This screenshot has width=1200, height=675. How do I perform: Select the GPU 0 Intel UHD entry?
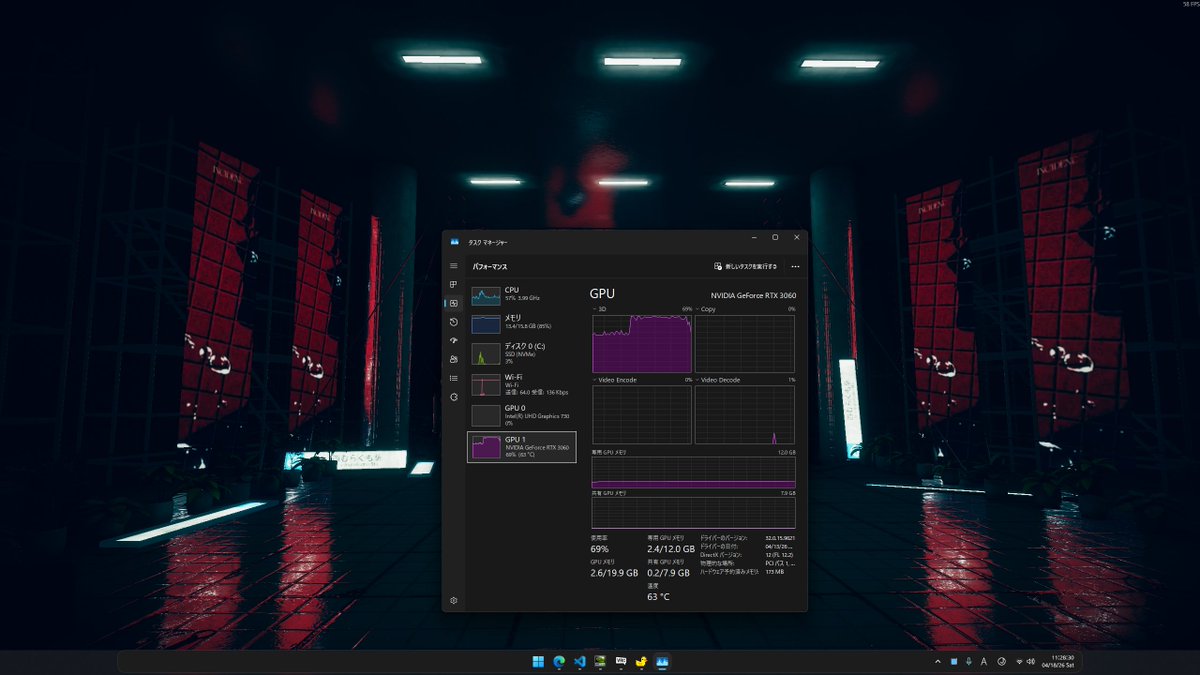[x=522, y=415]
